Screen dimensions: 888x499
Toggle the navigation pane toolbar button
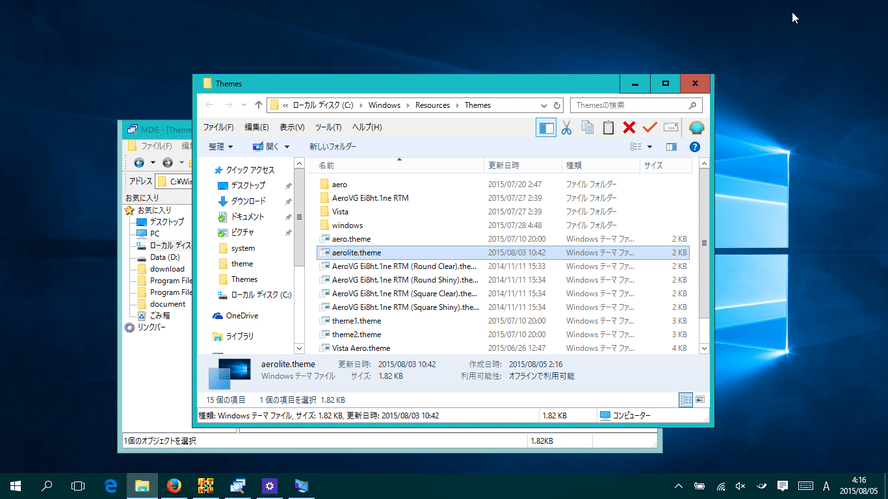(x=545, y=128)
